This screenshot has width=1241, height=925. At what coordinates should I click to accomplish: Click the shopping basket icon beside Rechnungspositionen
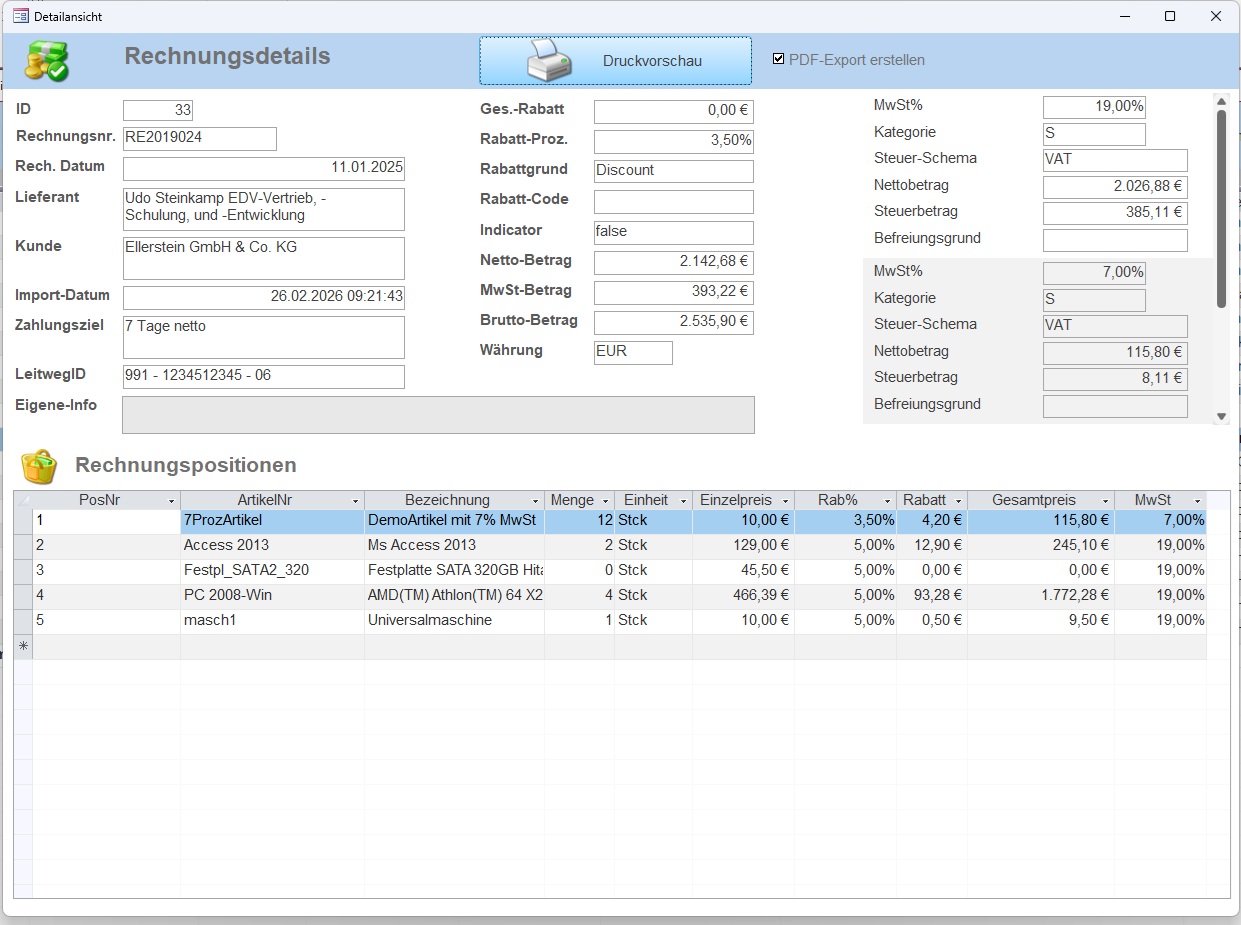[x=39, y=465]
